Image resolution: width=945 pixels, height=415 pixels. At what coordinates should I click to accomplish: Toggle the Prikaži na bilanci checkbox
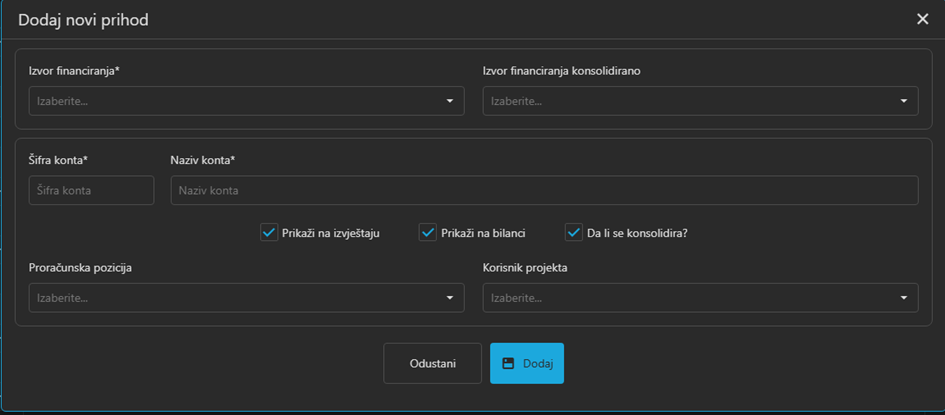click(428, 233)
